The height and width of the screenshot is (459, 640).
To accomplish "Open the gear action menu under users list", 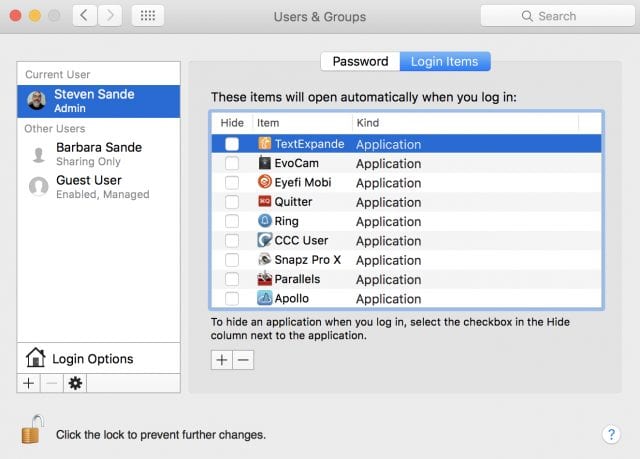I will point(75,383).
